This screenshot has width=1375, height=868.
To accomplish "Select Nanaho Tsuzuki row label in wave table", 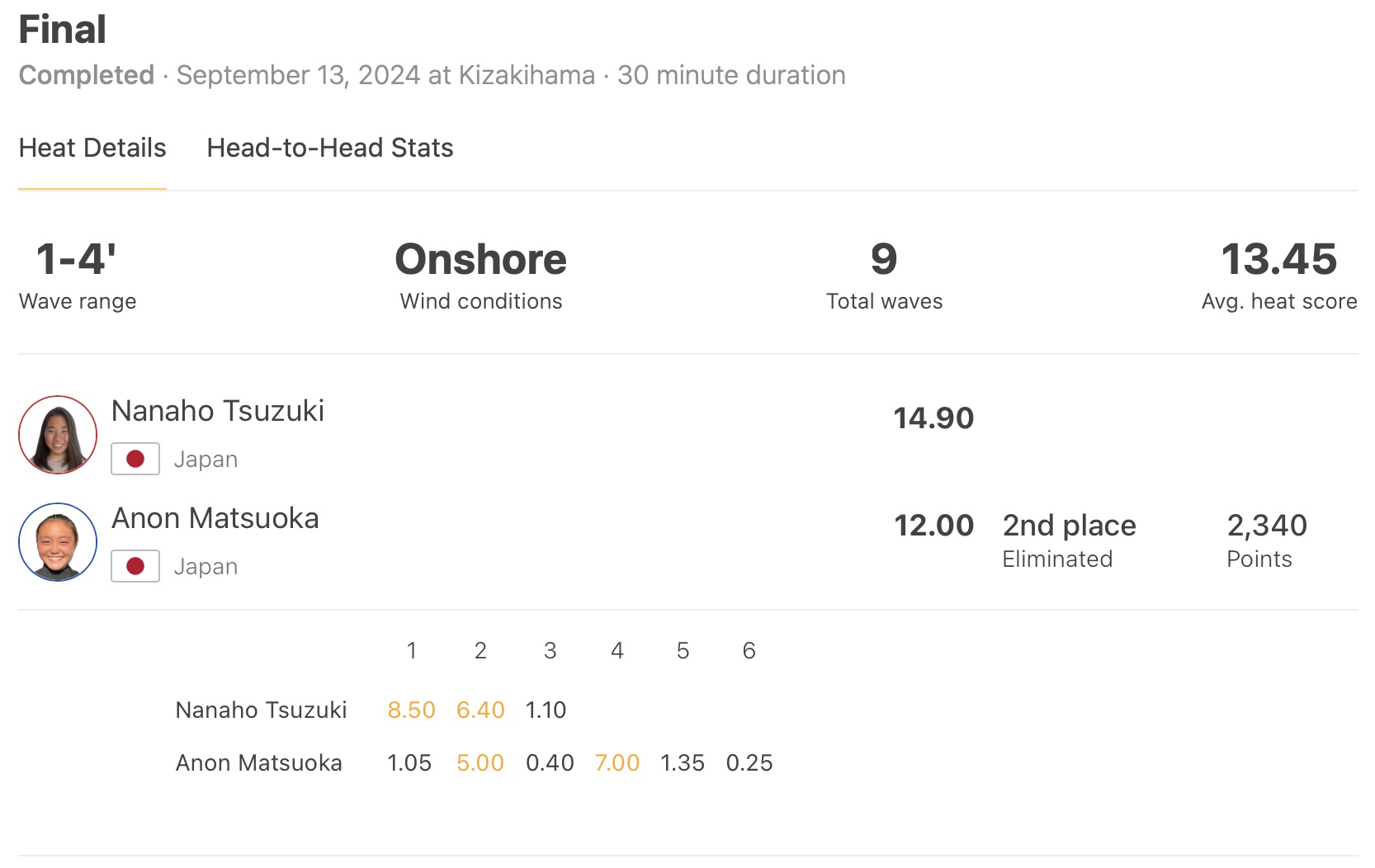I will tap(261, 710).
